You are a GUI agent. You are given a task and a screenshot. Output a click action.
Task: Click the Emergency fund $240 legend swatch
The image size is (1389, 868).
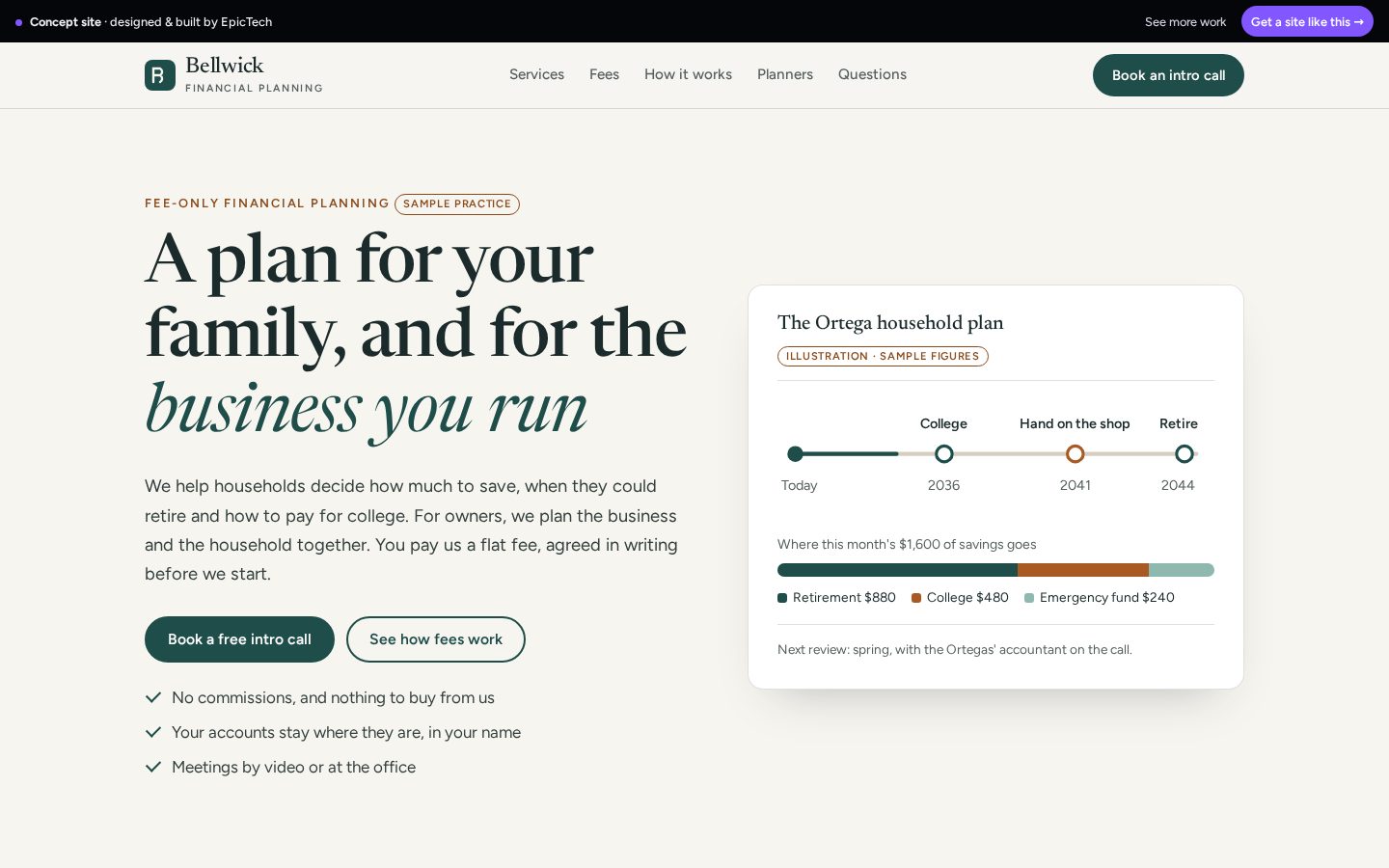[x=1029, y=598]
